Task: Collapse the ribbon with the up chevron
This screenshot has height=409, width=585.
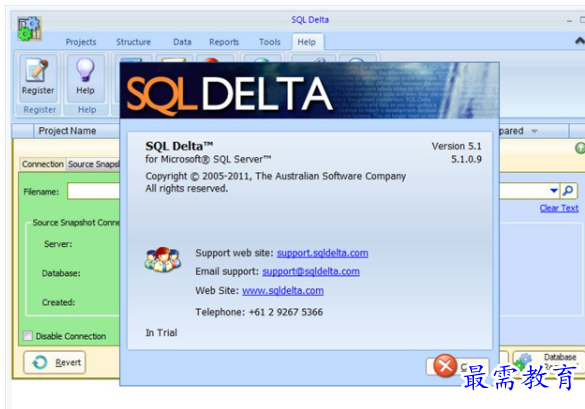Action: (x=580, y=40)
